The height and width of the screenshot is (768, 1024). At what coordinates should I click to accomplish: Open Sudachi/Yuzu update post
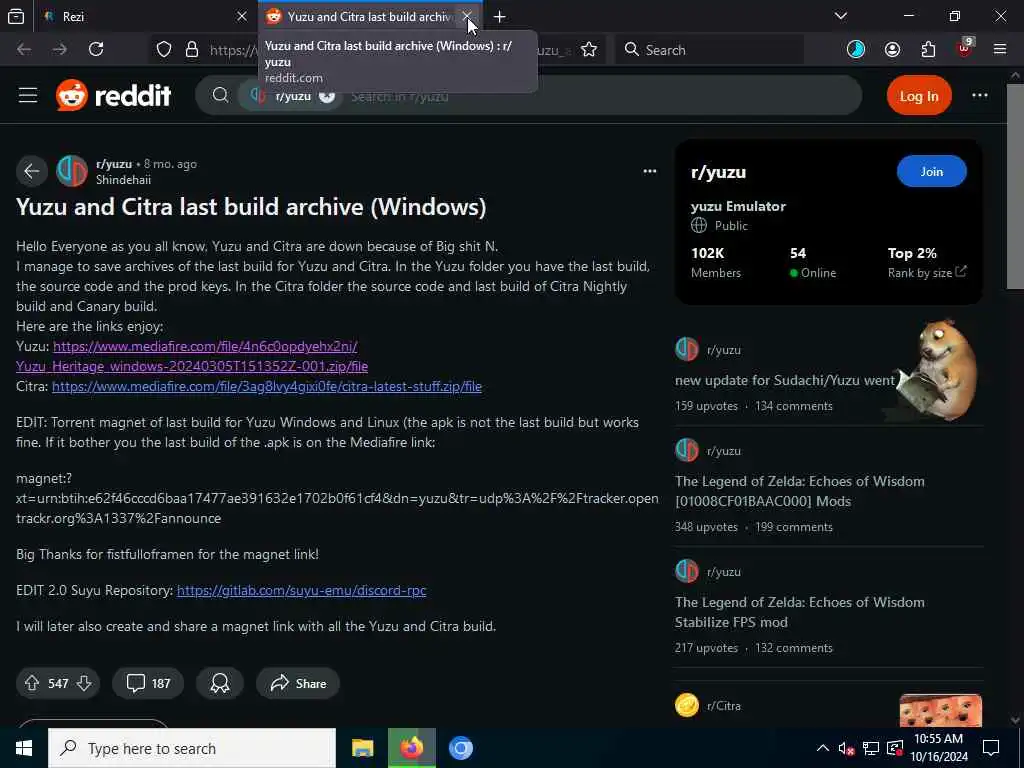click(784, 380)
